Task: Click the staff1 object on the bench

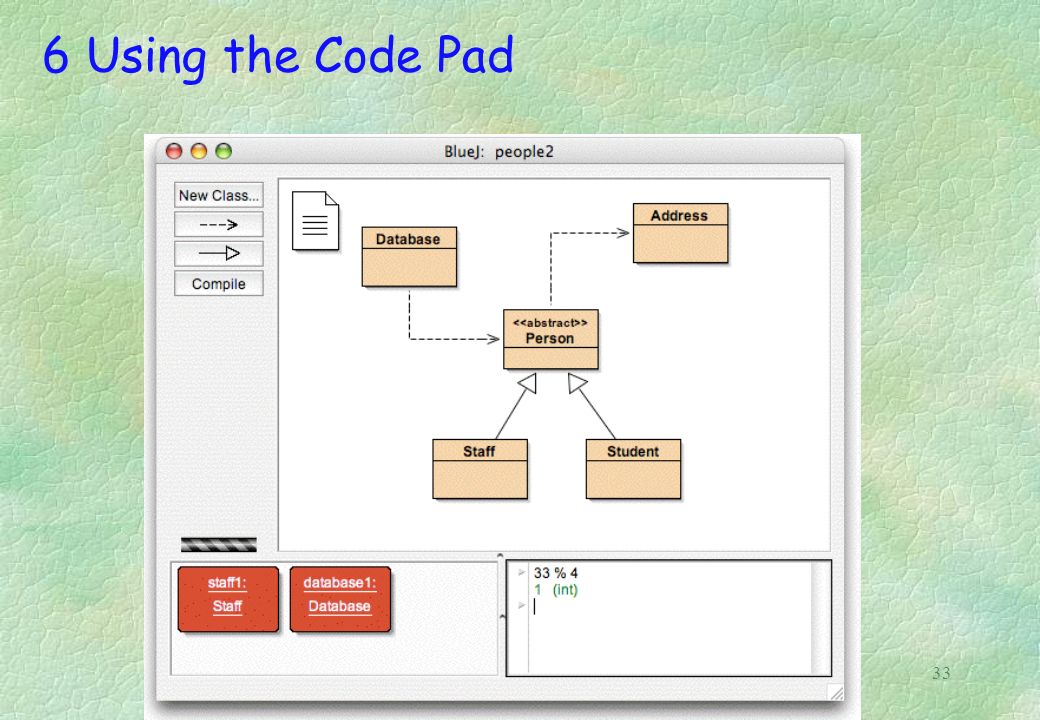Action: coord(228,599)
